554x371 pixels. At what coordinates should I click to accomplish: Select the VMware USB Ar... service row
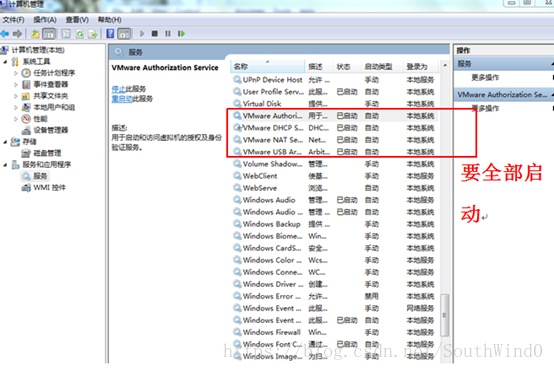pos(335,152)
